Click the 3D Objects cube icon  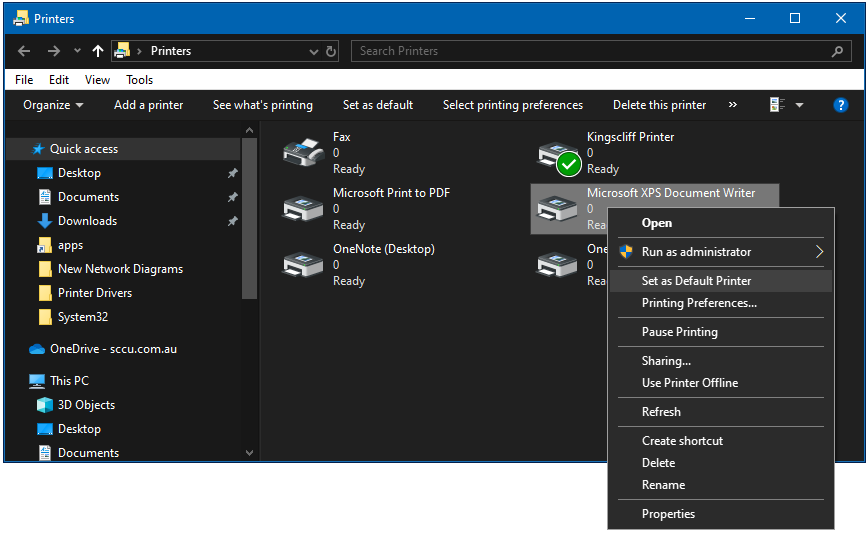[45, 405]
